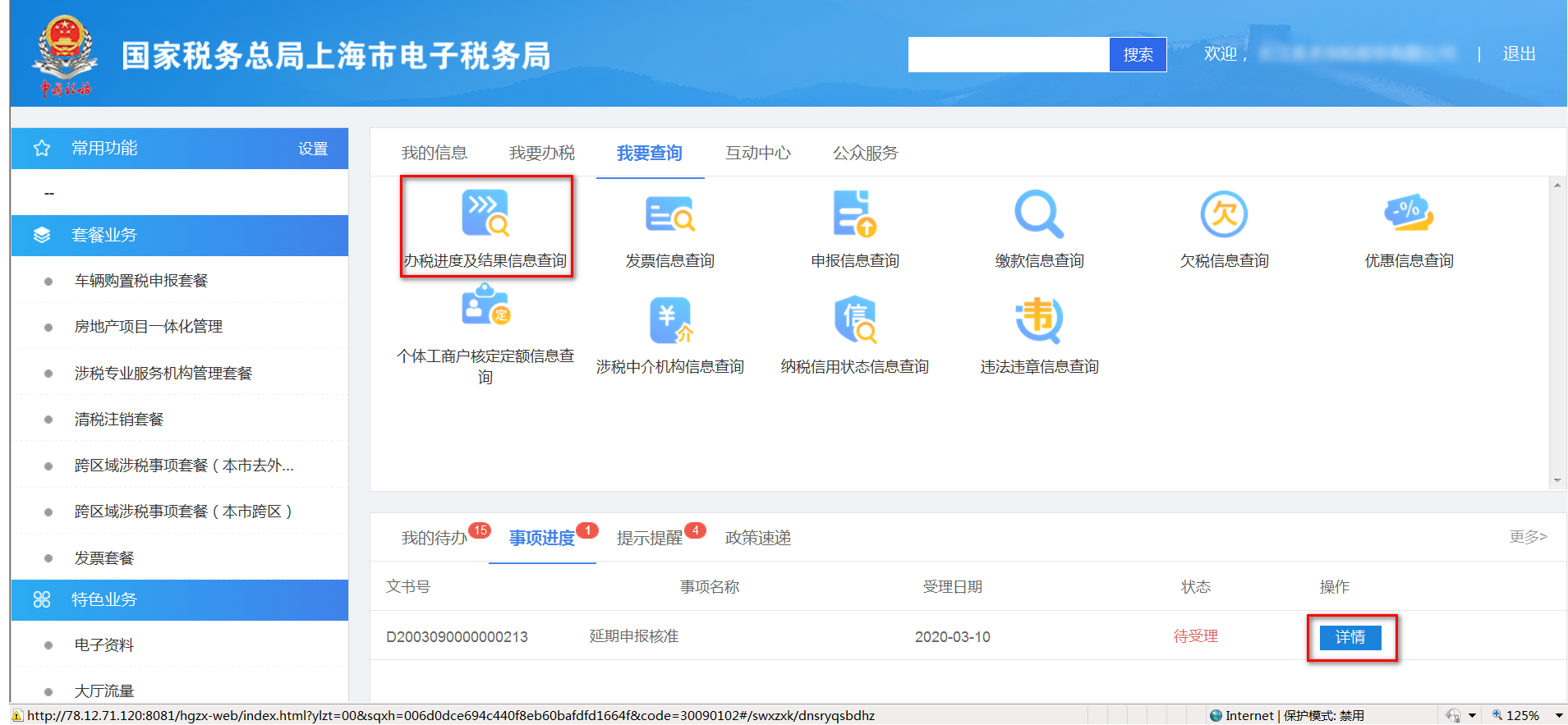The image size is (1568, 725).
Task: Switch to the 我的待办 tab
Action: click(434, 539)
